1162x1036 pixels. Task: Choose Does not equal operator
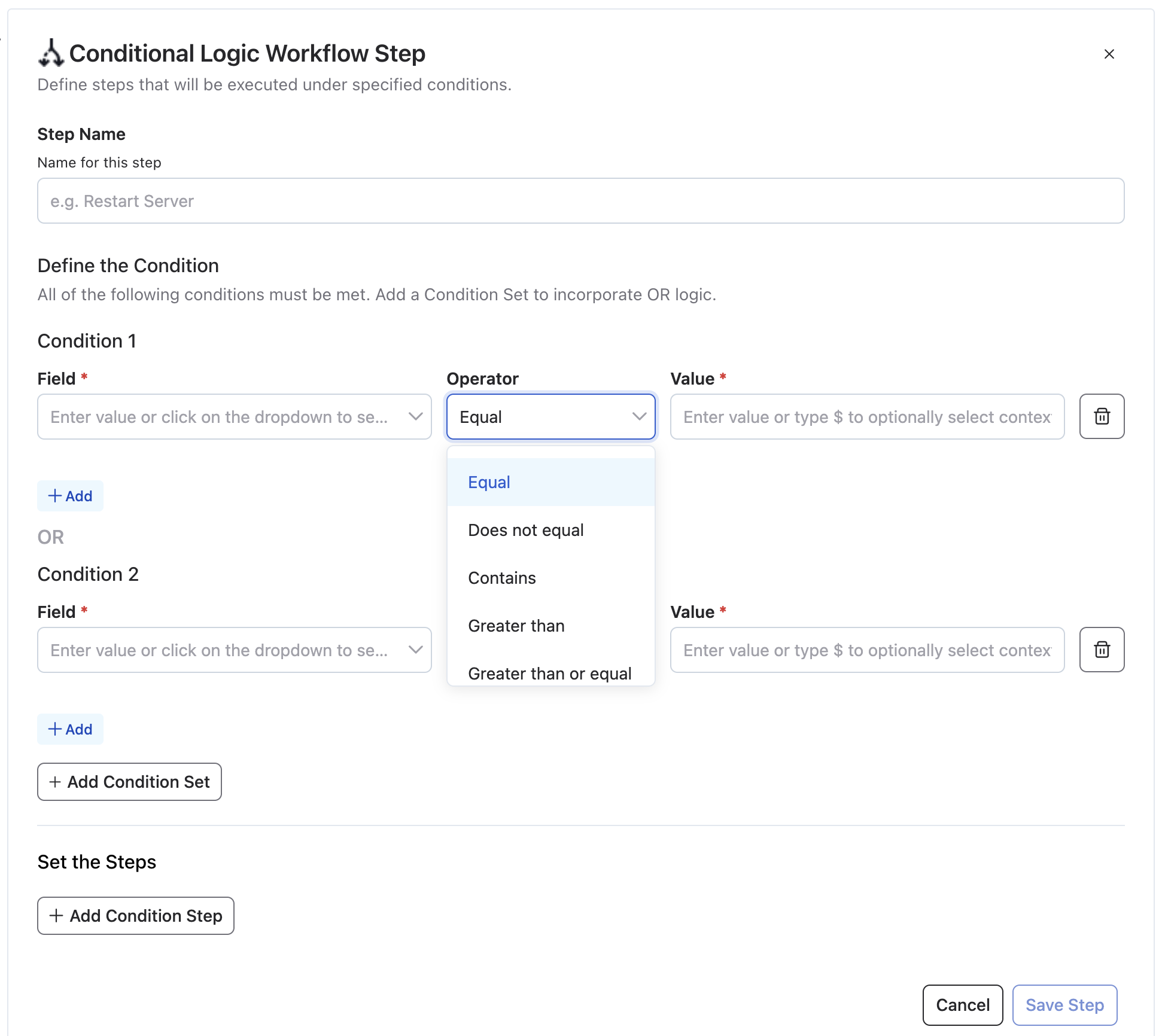(525, 530)
